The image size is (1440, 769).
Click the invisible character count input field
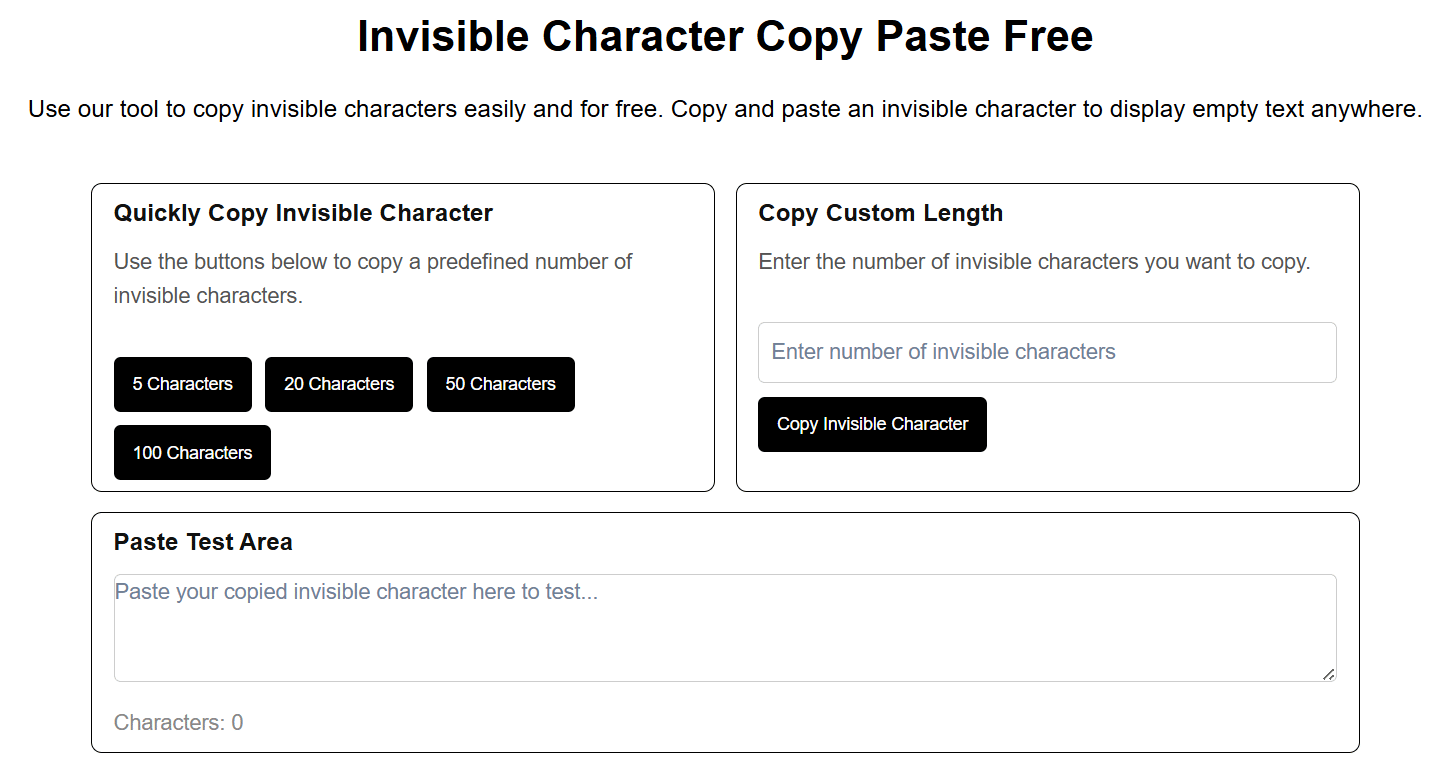(1047, 352)
